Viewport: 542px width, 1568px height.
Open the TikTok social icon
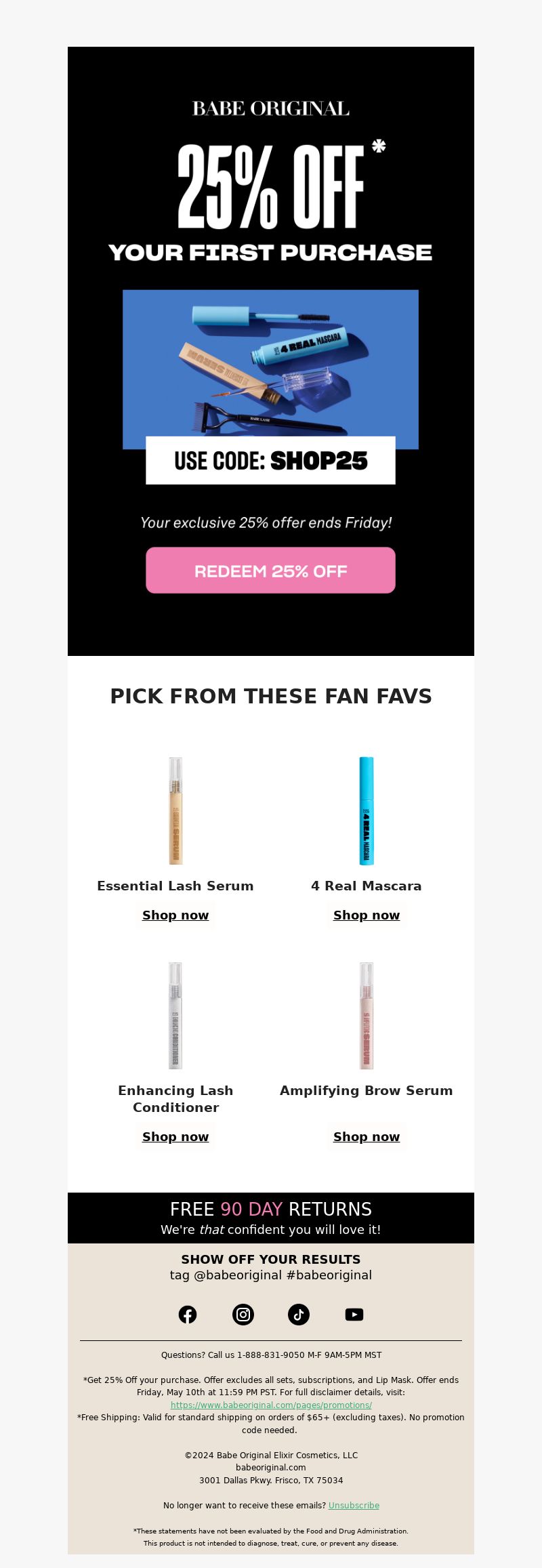point(299,1315)
